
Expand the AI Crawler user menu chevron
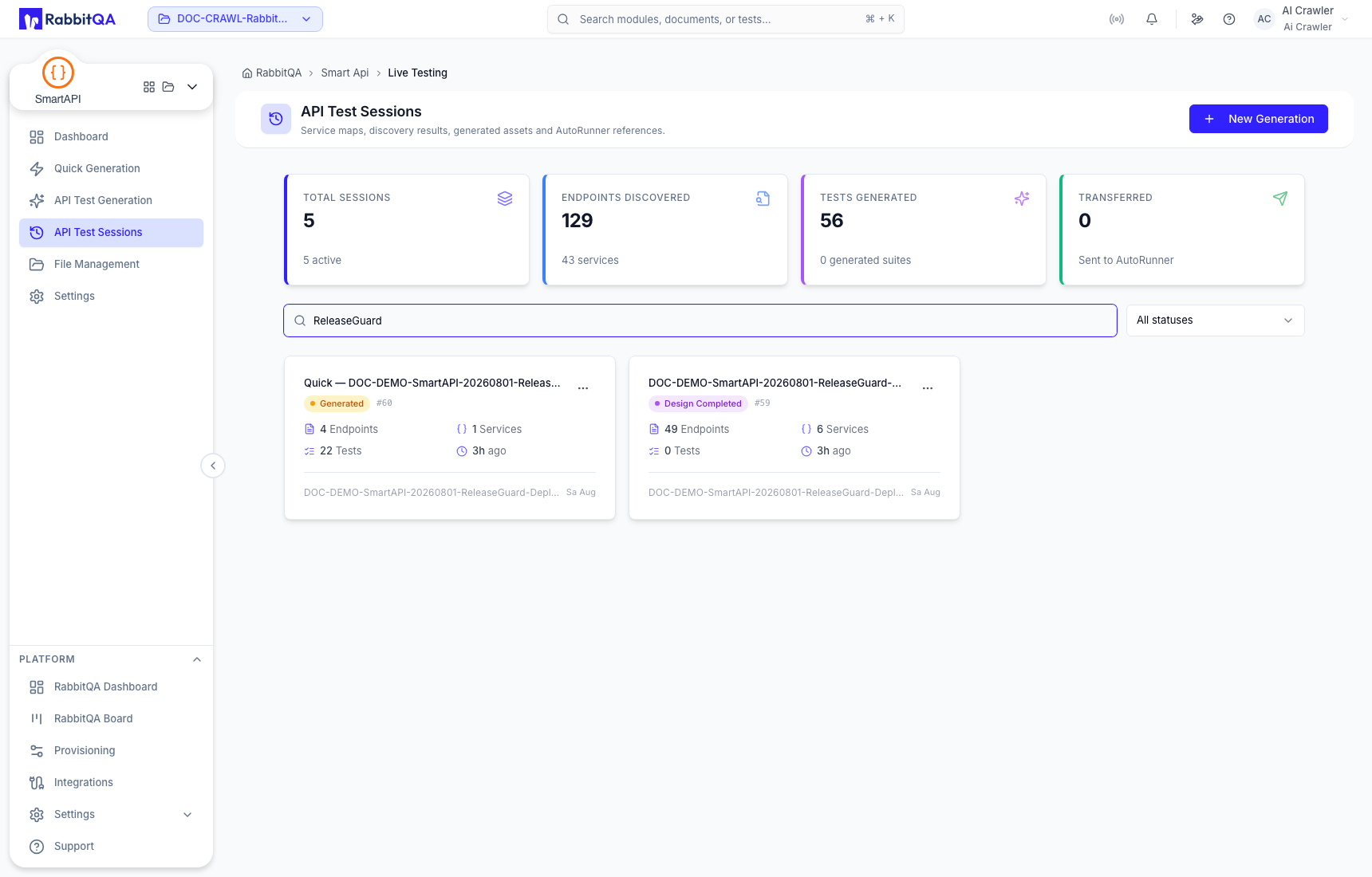(1345, 19)
